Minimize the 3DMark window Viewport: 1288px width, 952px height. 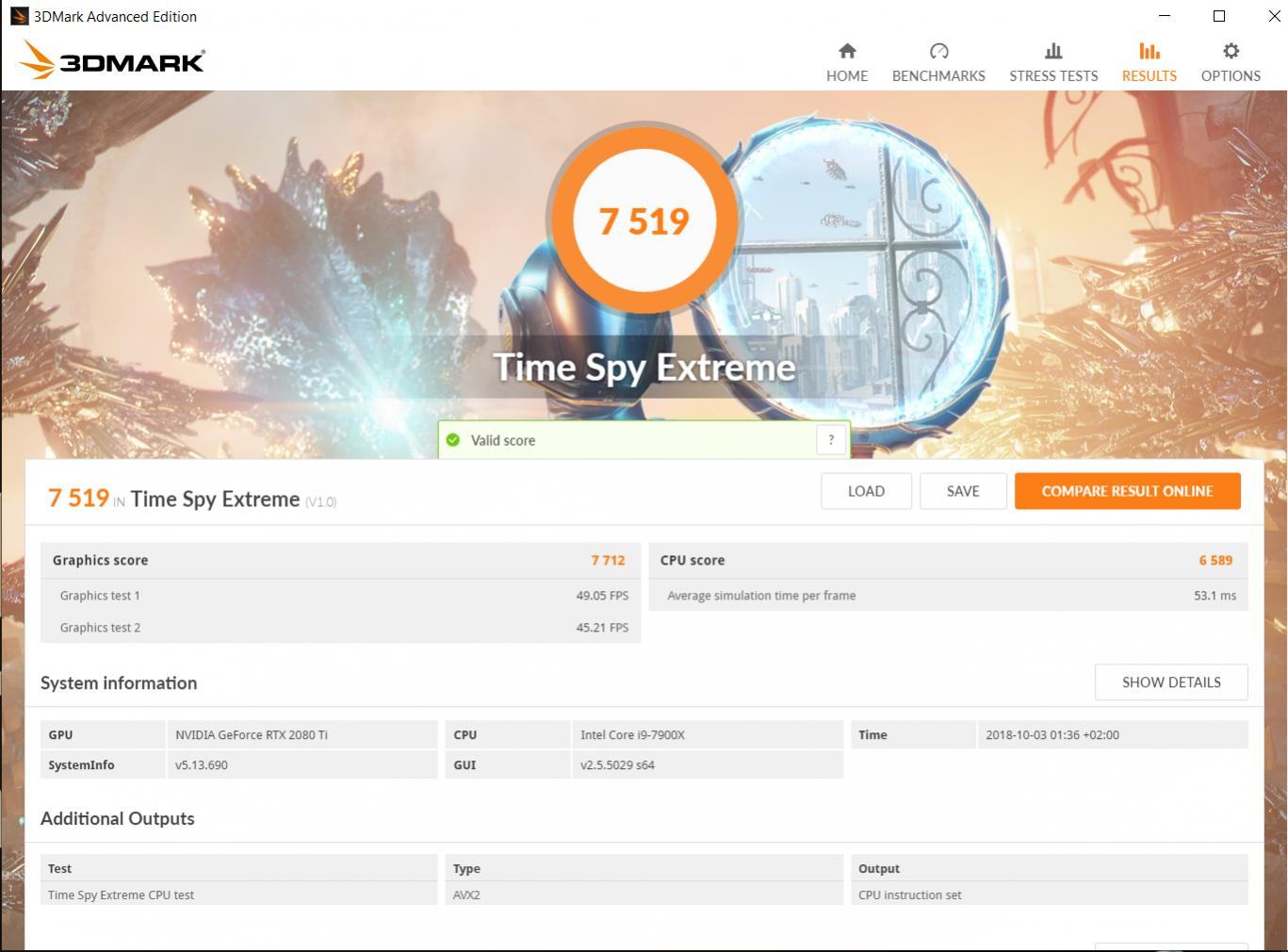[x=1165, y=16]
